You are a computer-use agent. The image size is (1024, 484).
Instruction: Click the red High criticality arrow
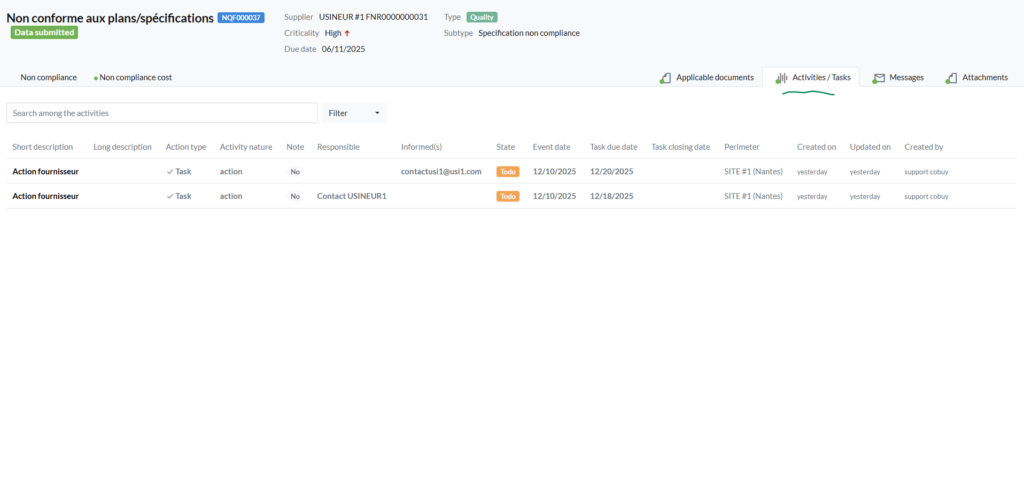[347, 33]
